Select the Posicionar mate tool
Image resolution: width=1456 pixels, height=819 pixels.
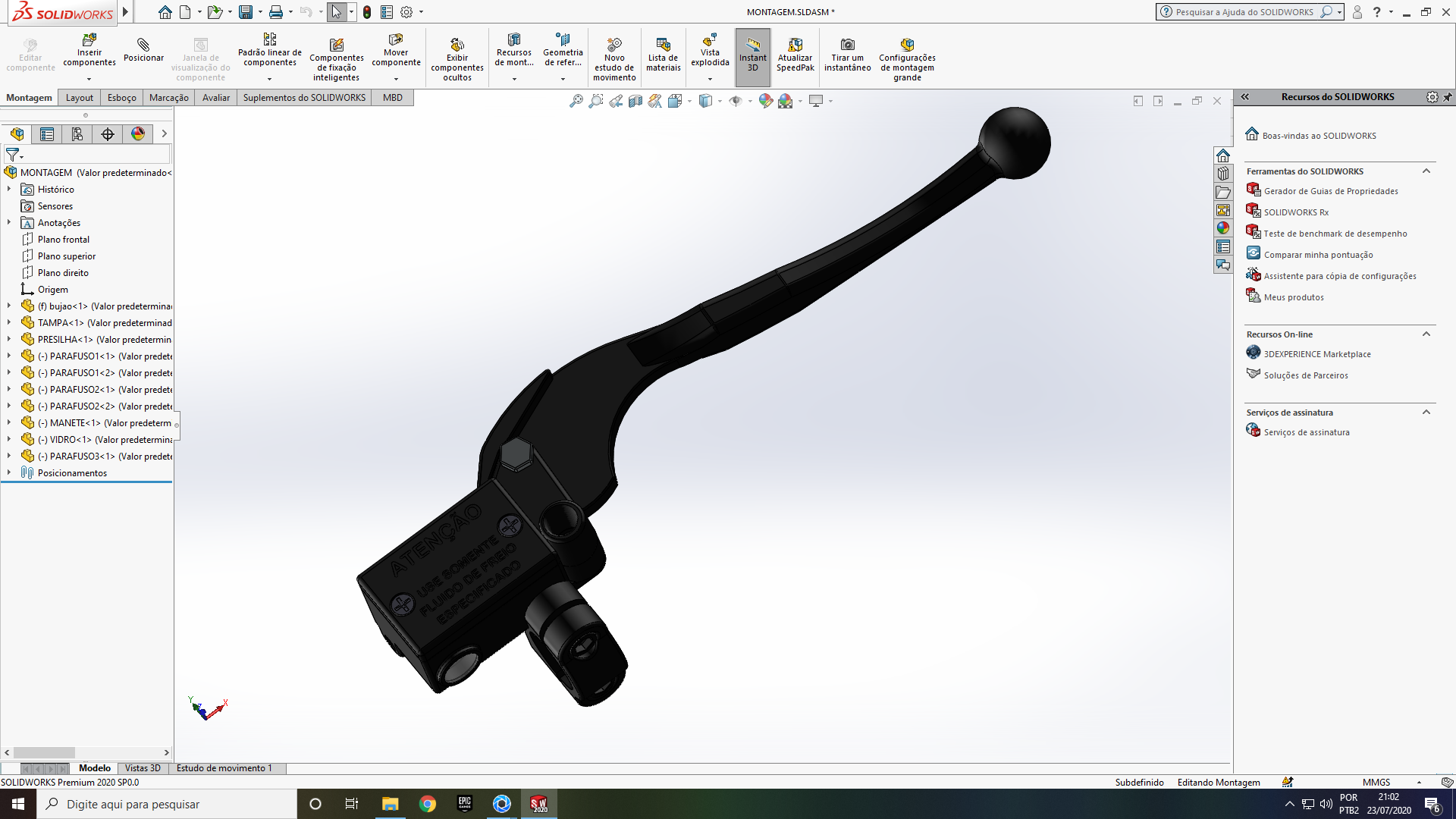point(143,45)
